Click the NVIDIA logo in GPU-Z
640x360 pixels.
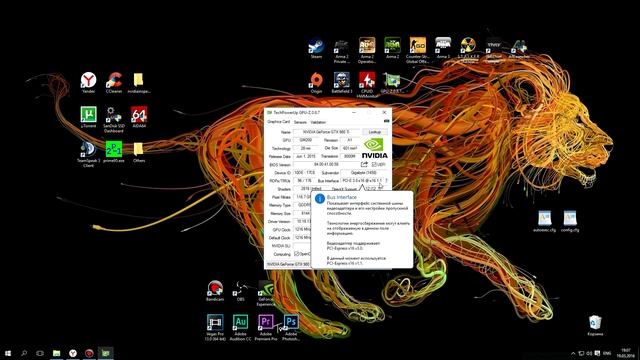[375, 148]
